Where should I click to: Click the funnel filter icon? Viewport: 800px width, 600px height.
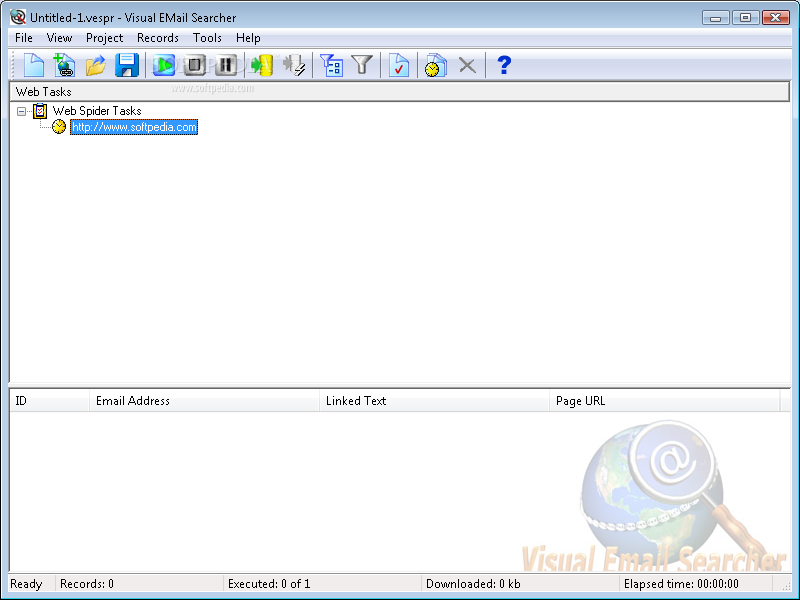(362, 65)
